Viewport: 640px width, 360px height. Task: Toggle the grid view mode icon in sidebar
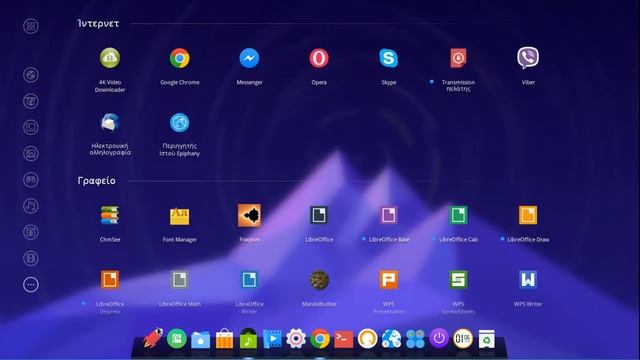31,26
